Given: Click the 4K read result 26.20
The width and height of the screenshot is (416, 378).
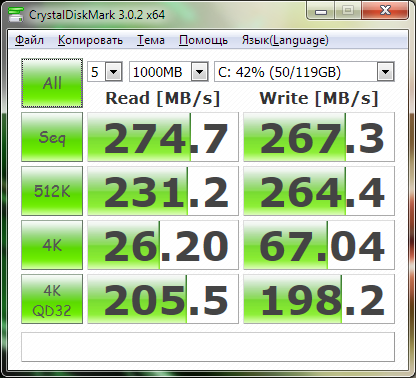Looking at the screenshot, I should pos(163,245).
